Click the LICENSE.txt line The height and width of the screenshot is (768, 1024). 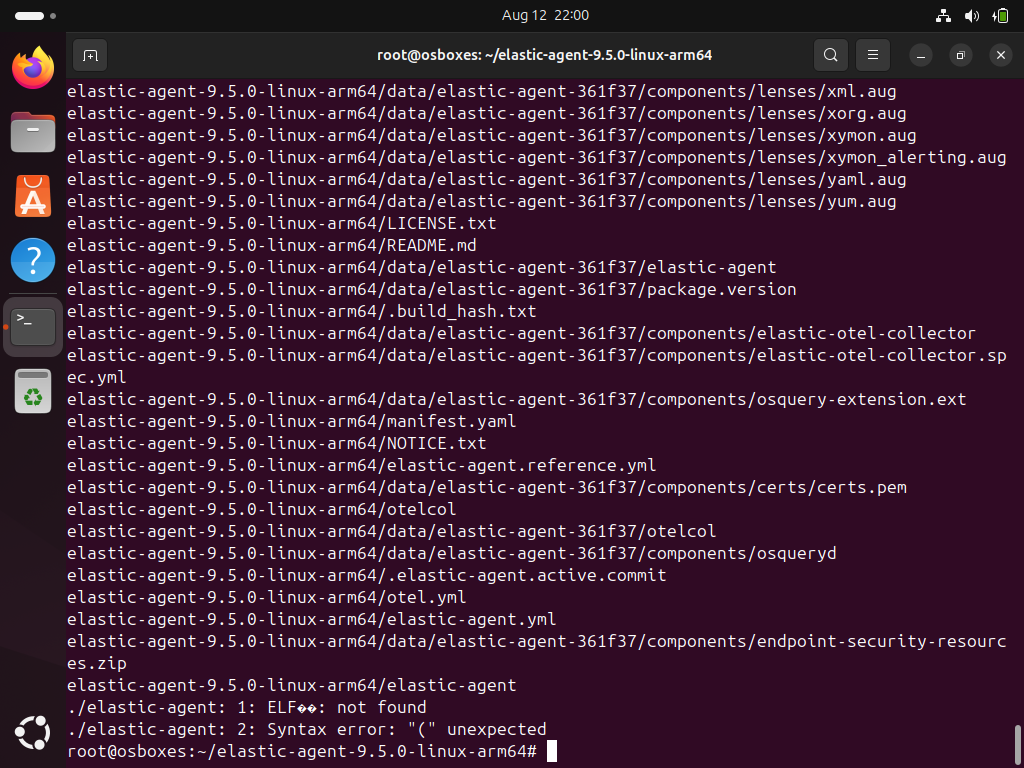pos(281,223)
